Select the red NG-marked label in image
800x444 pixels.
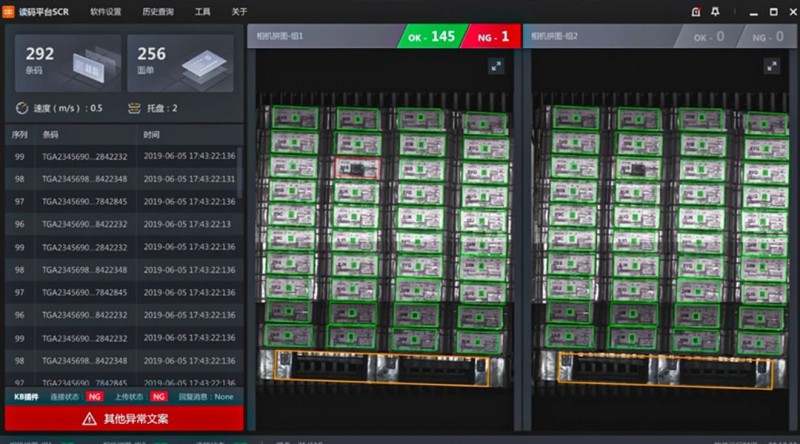coord(355,168)
